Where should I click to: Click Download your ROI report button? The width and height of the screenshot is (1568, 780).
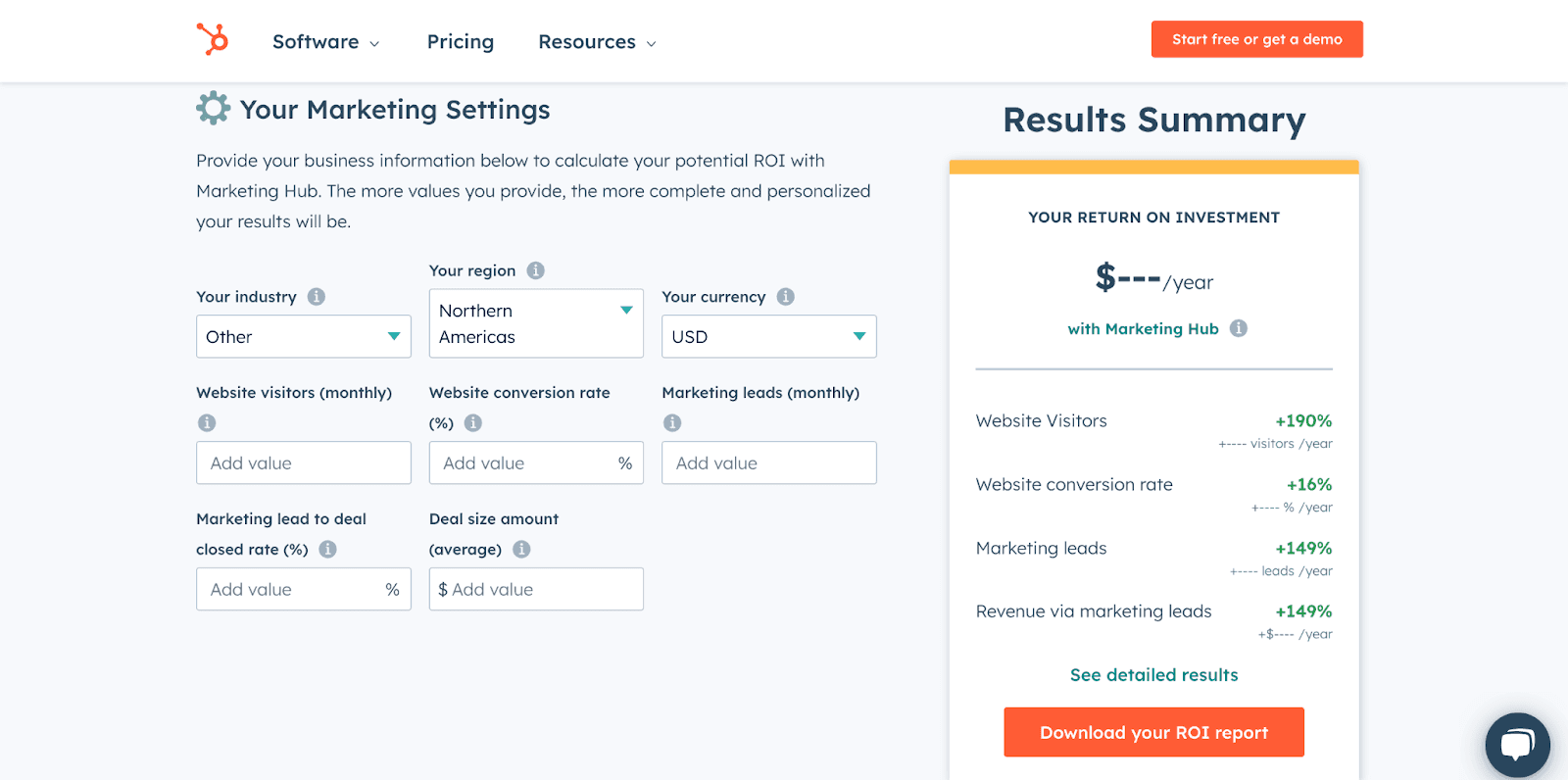click(x=1153, y=732)
